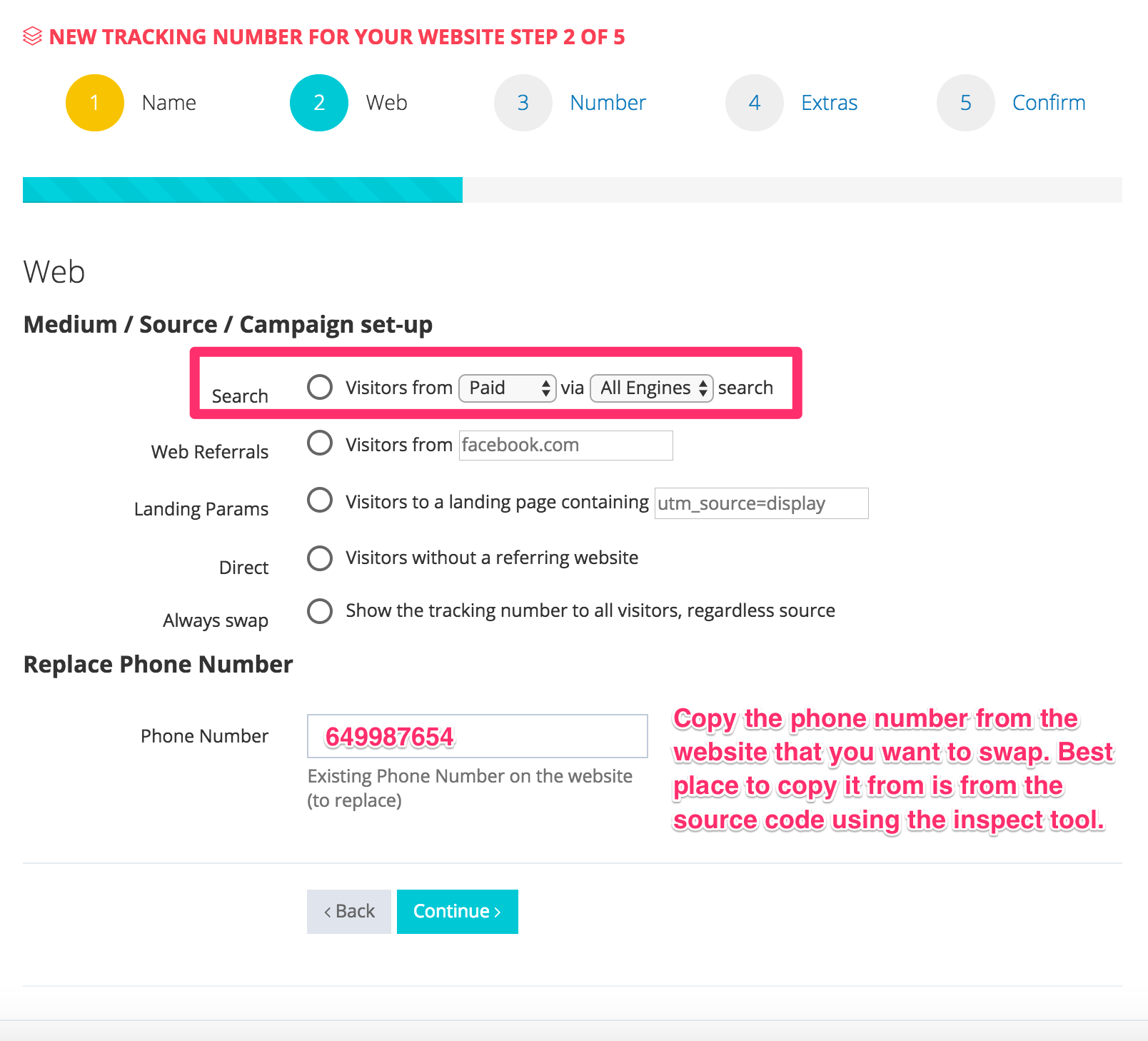Click the layers icon beside the page title
This screenshot has width=1148, height=1041.
point(32,36)
